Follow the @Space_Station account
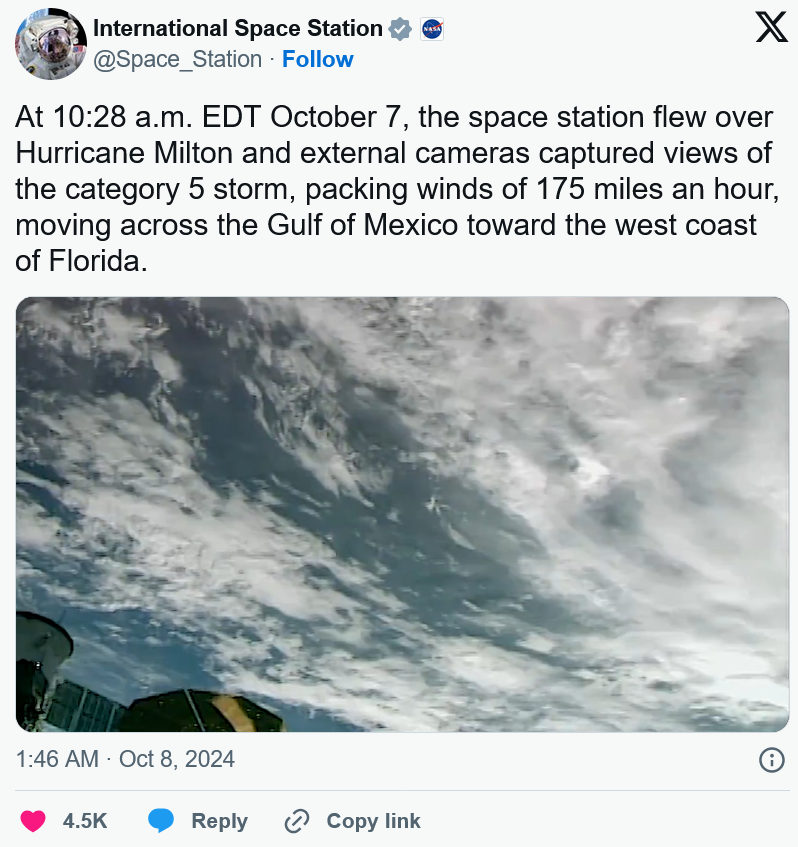The width and height of the screenshot is (798, 847). (318, 59)
